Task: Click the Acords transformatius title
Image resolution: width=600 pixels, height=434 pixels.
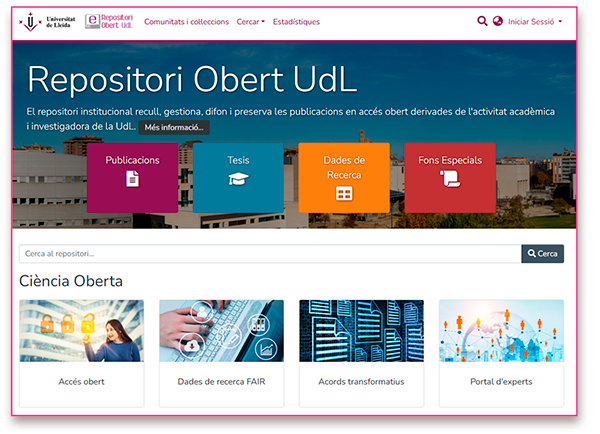Action: coord(361,382)
